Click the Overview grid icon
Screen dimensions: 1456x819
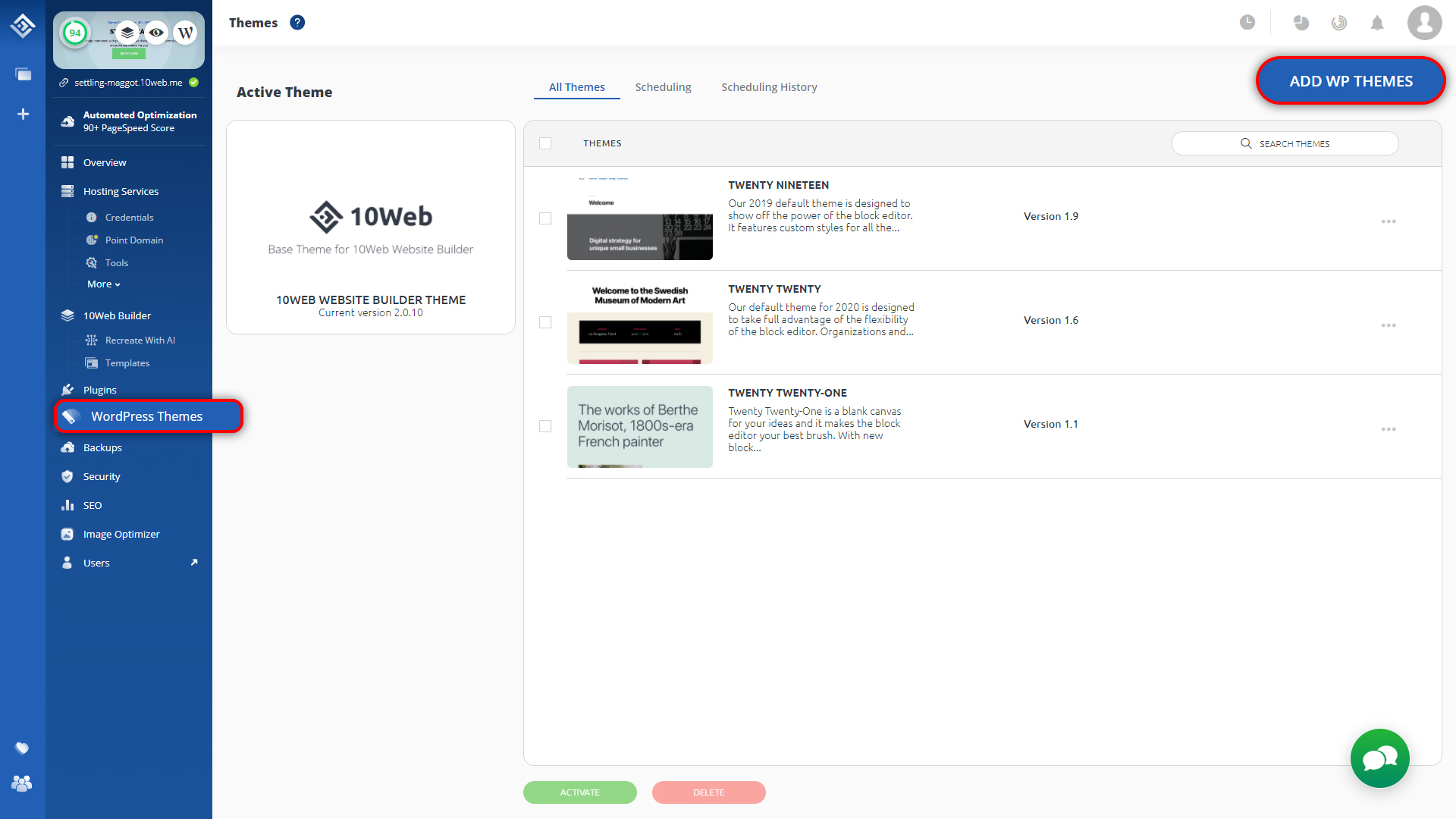point(67,162)
